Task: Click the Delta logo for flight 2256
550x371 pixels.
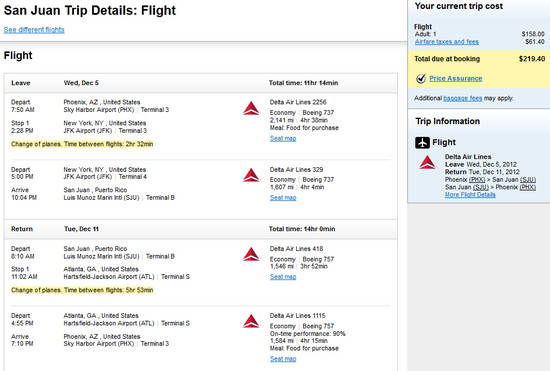Action: pos(251,108)
